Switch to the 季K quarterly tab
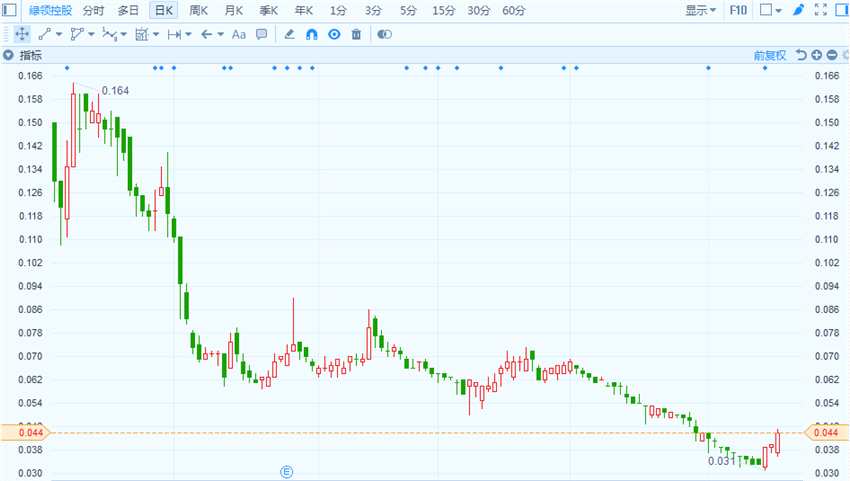850x481 pixels. point(269,10)
